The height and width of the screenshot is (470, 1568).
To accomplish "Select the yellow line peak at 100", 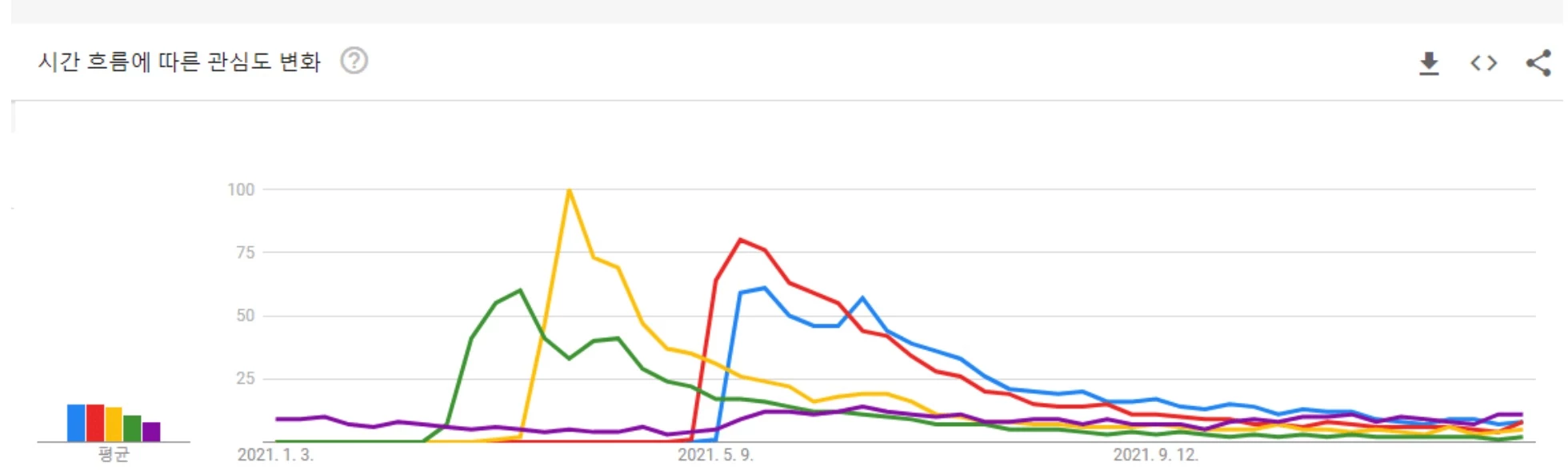I will tap(569, 189).
